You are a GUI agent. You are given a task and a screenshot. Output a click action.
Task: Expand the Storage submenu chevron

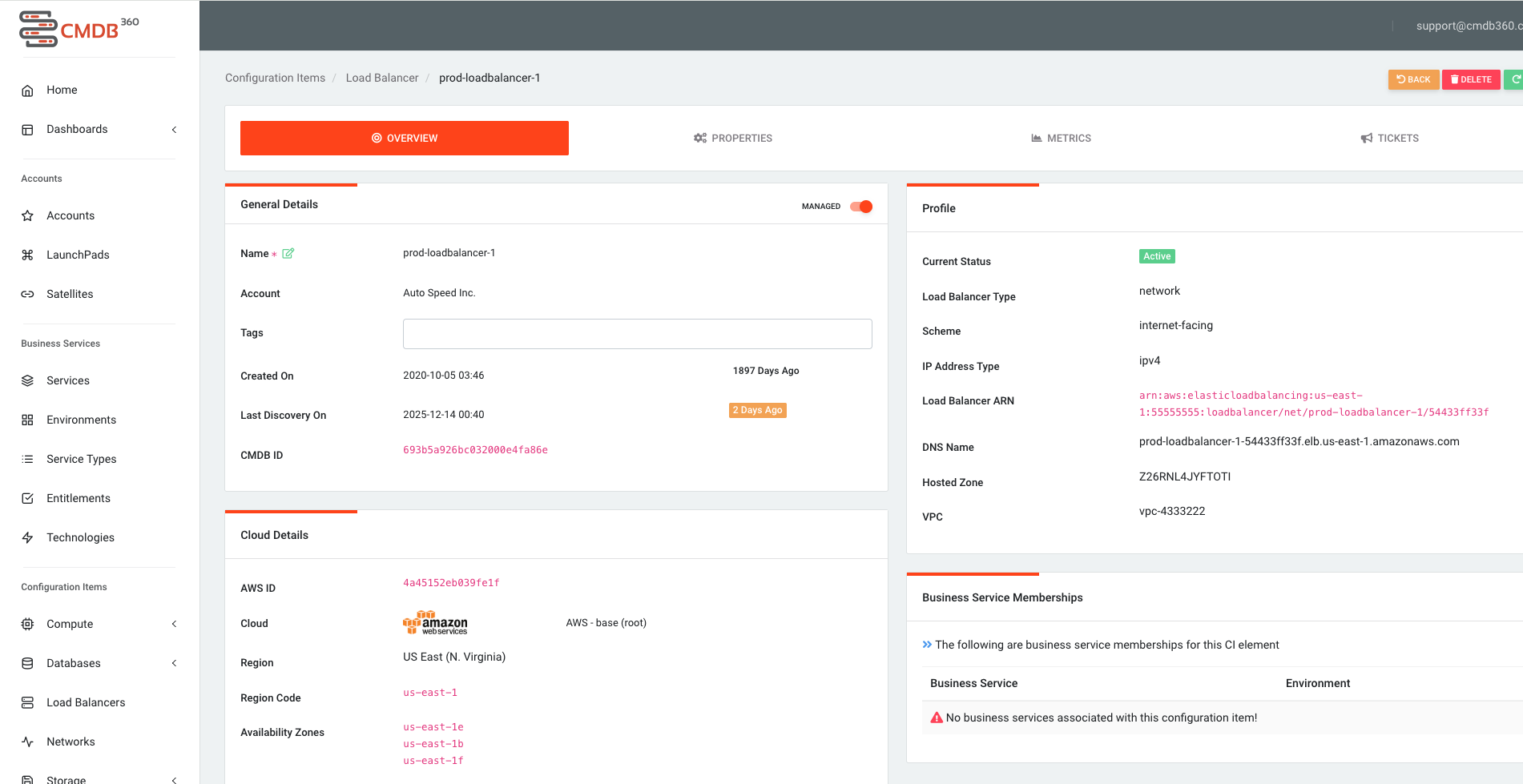coord(174,780)
